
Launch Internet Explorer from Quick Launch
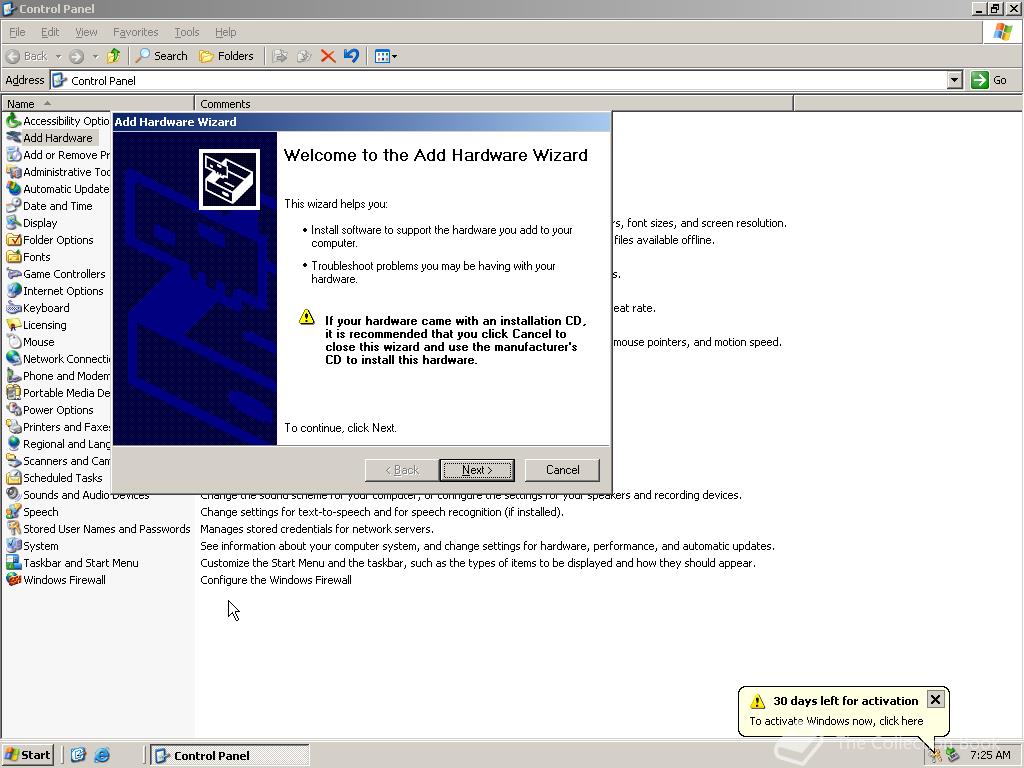pyautogui.click(x=102, y=755)
